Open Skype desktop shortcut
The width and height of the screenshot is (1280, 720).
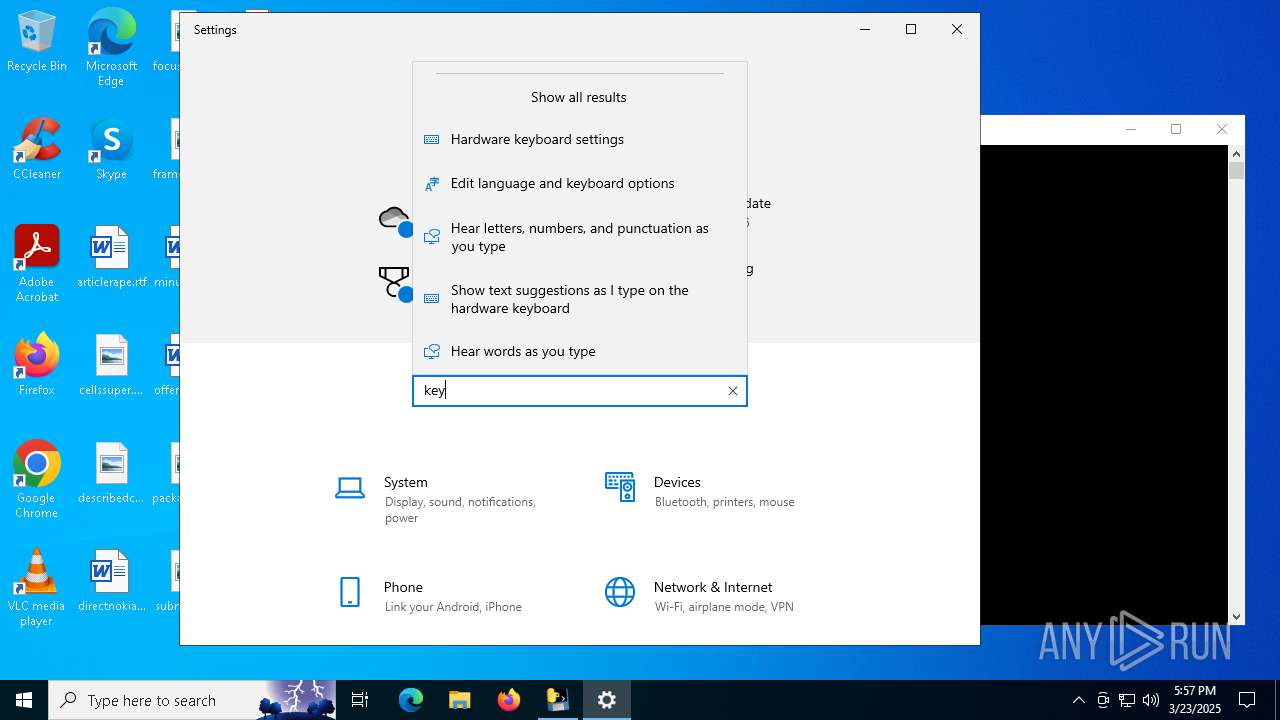tap(111, 150)
